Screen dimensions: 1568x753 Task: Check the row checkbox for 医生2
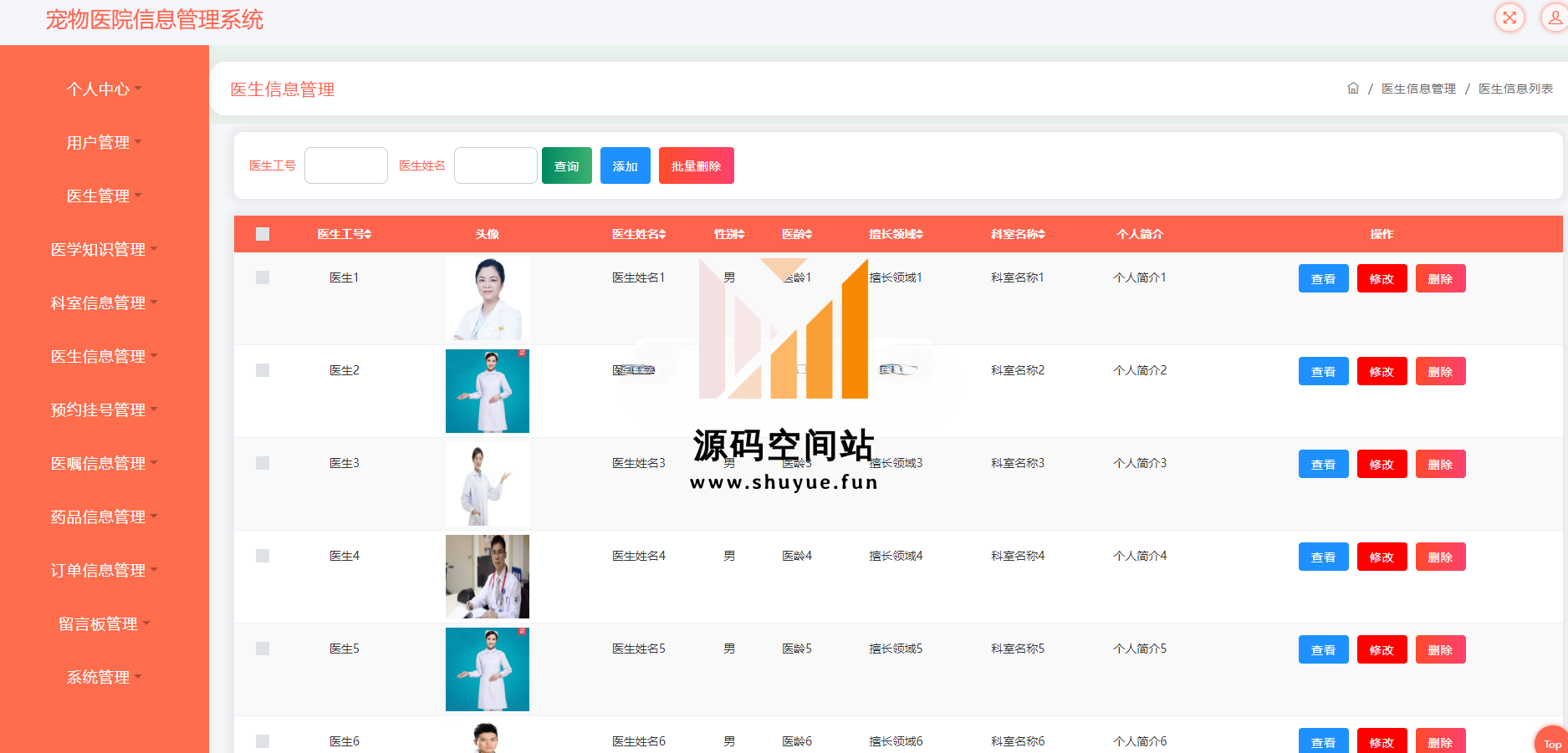(263, 370)
